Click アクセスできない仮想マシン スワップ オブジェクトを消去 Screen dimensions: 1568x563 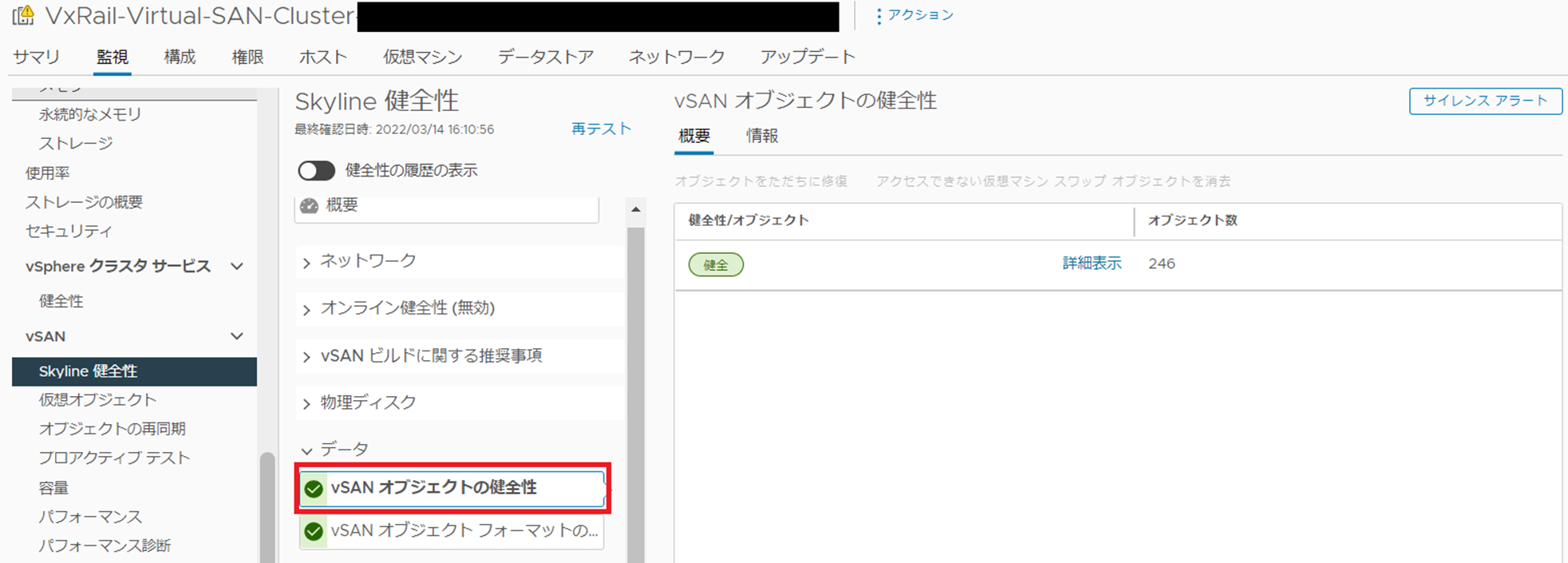[1053, 181]
